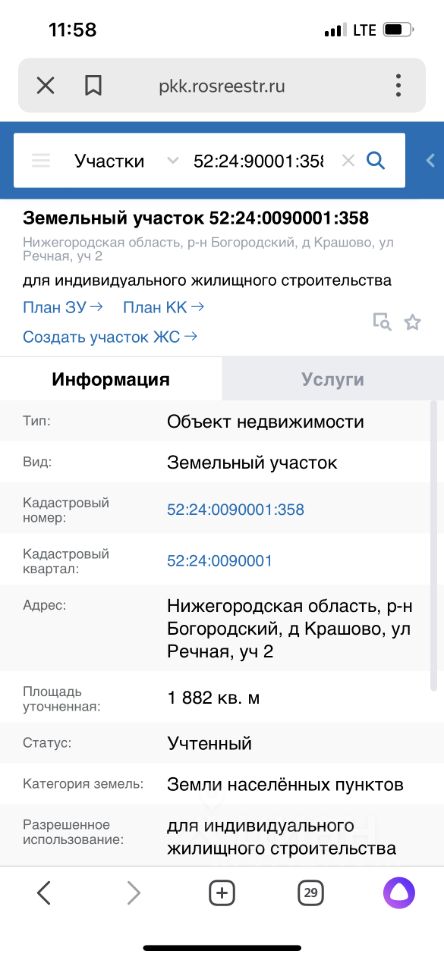The height and width of the screenshot is (960, 444).
Task: Open the three-dot browser menu
Action: click(398, 86)
